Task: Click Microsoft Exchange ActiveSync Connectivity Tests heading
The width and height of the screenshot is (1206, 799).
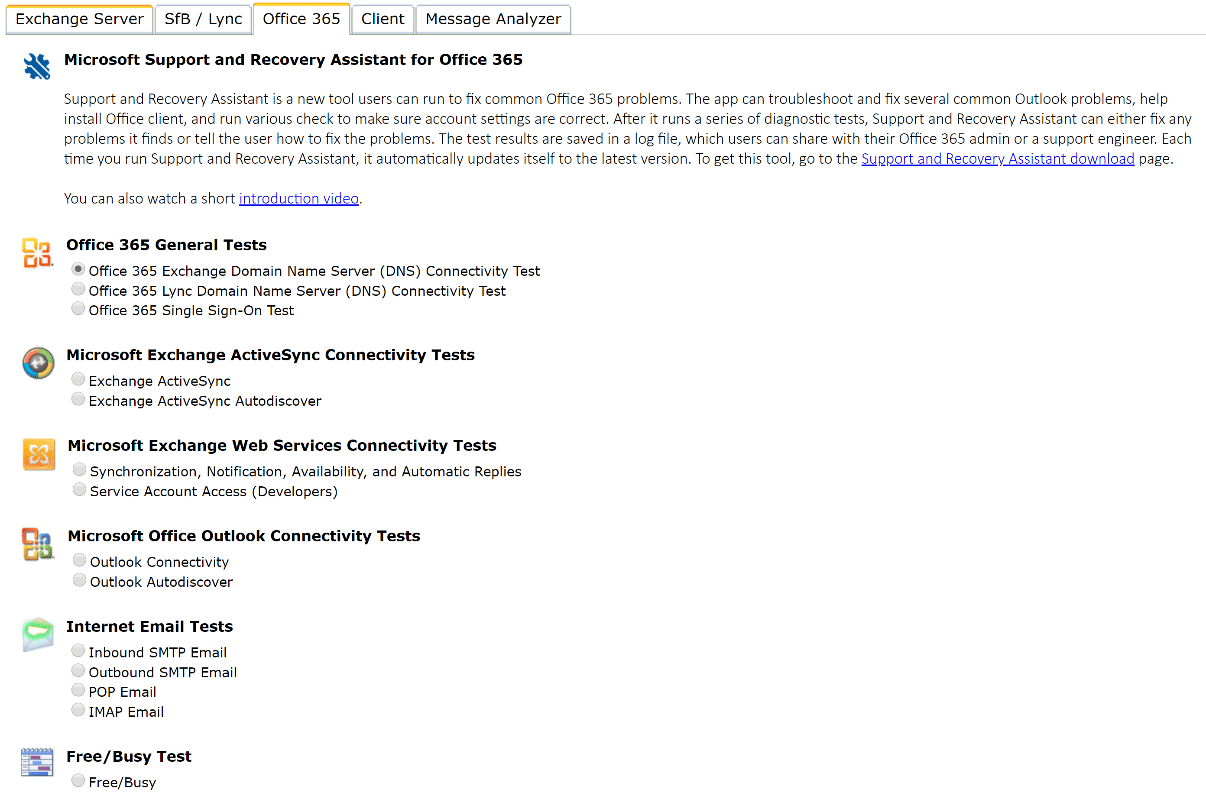Action: (x=270, y=355)
